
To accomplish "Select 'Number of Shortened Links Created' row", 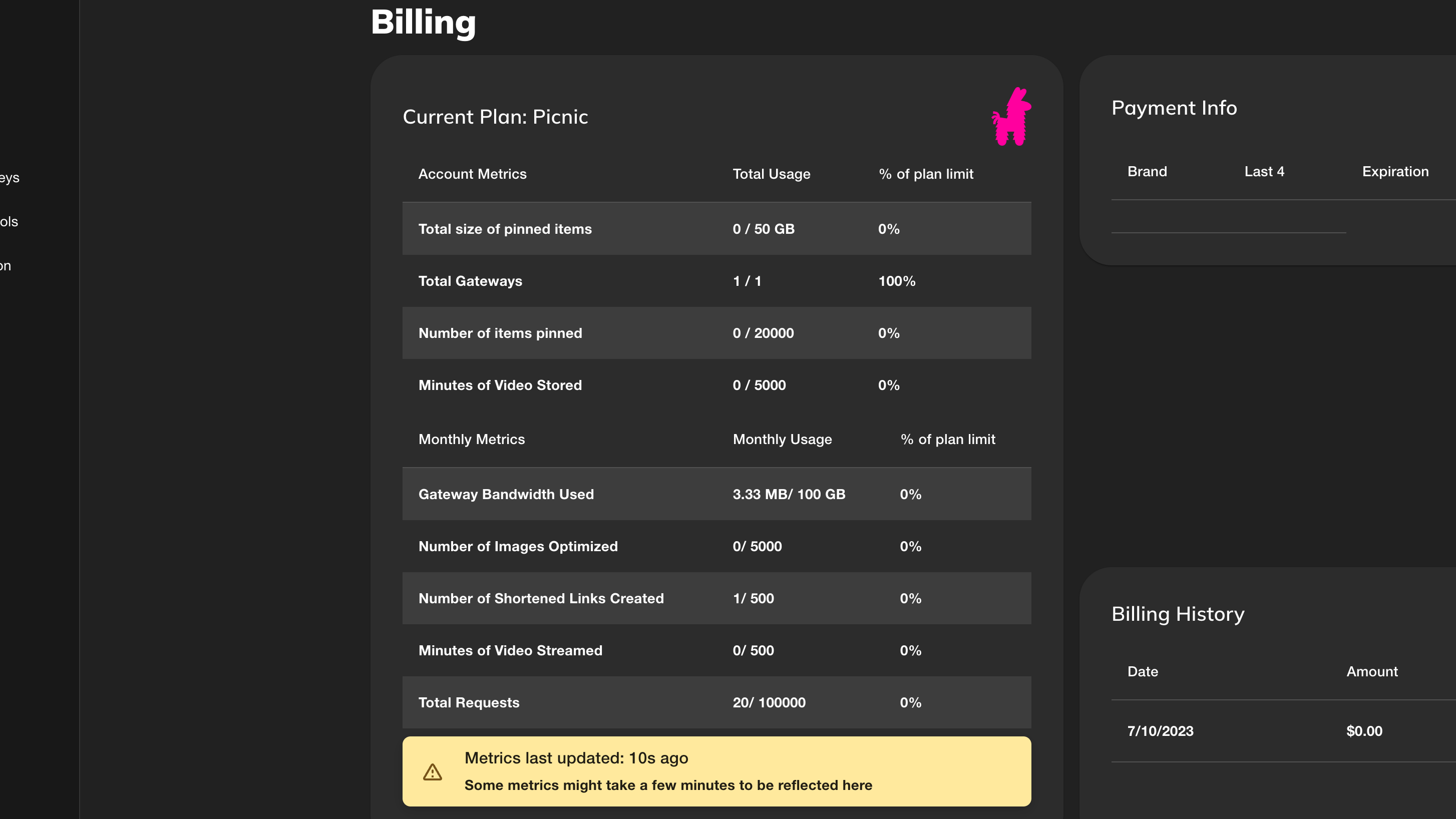I will 541,598.
